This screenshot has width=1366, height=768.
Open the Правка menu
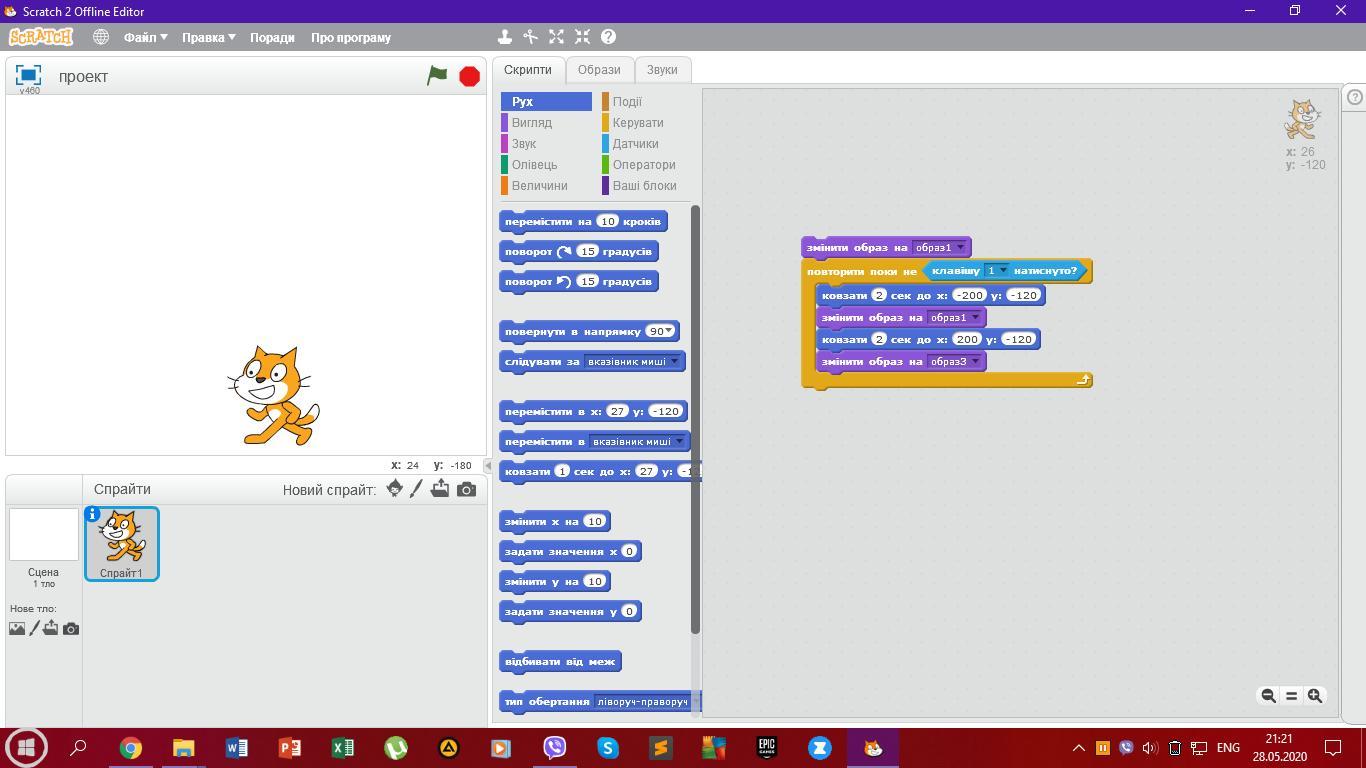(209, 37)
